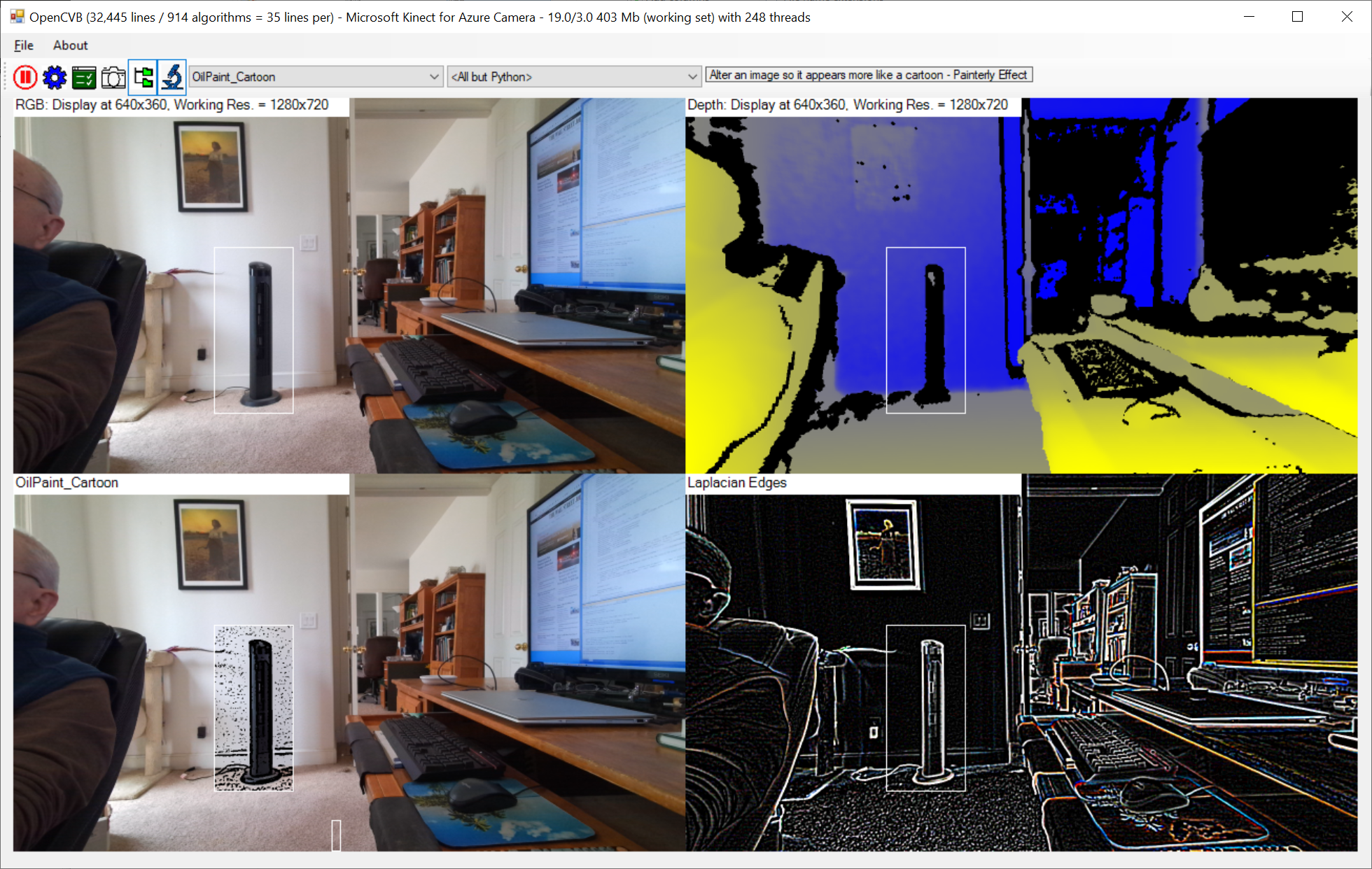This screenshot has width=1372, height=869.
Task: Click the OilPaint_Cartoon result image panel
Action: click(x=349, y=672)
